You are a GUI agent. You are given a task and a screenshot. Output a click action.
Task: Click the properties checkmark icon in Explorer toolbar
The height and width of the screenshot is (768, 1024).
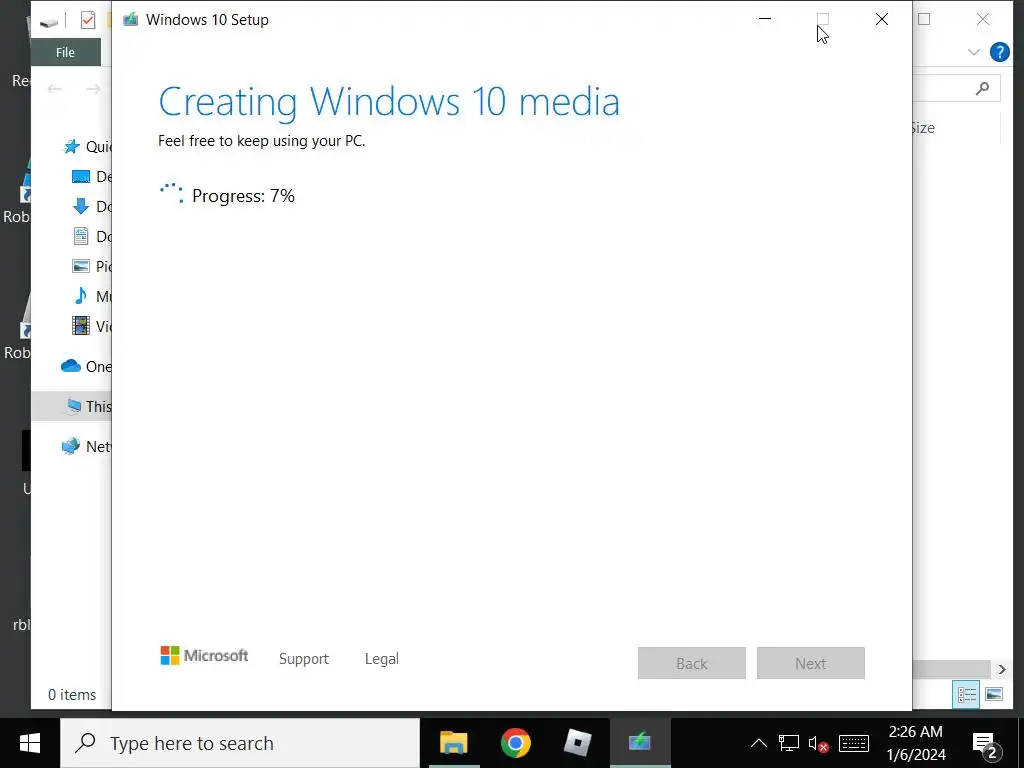coord(88,20)
